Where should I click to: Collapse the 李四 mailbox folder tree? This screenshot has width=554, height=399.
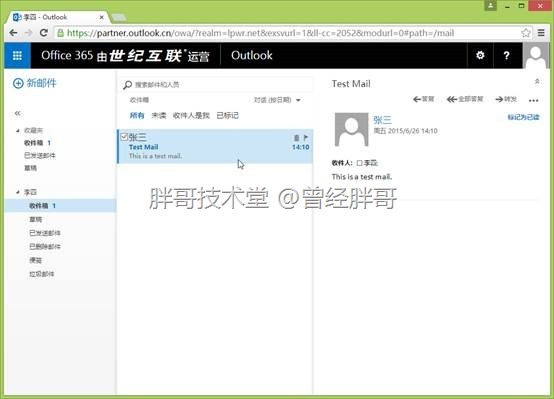click(18, 192)
